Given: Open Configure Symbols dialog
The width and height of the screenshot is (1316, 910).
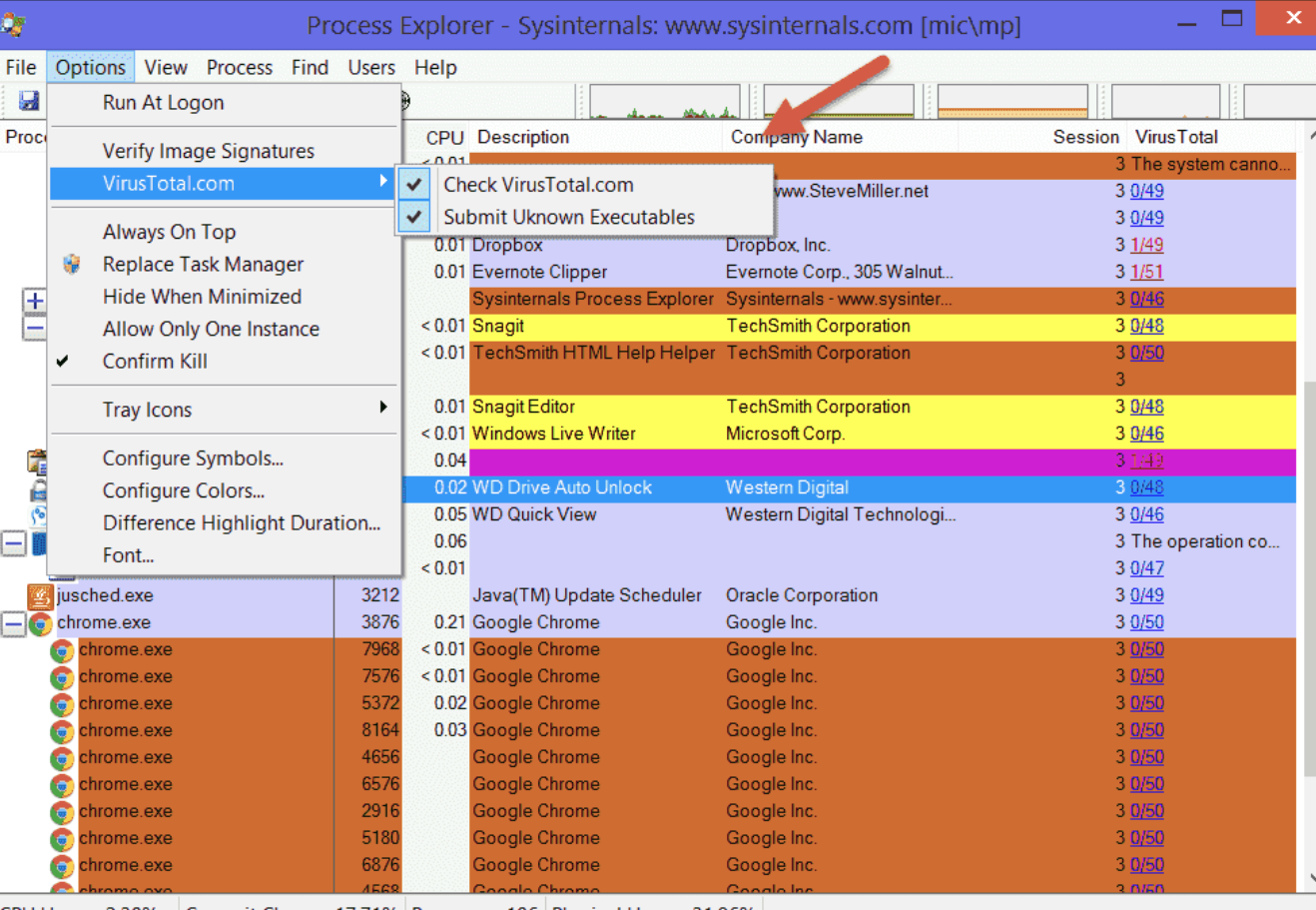Looking at the screenshot, I should click(225, 458).
